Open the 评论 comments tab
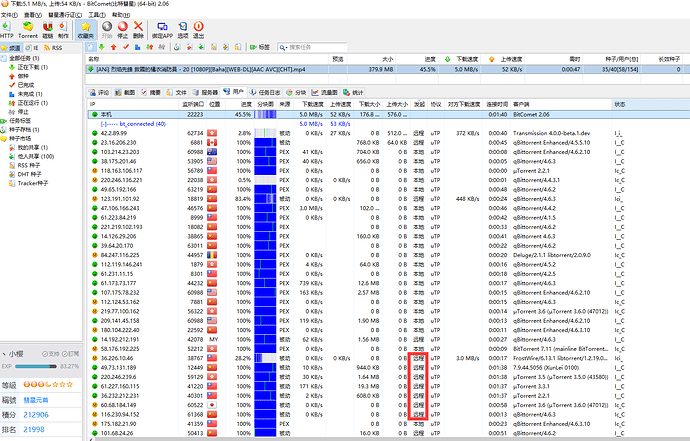 click(99, 92)
